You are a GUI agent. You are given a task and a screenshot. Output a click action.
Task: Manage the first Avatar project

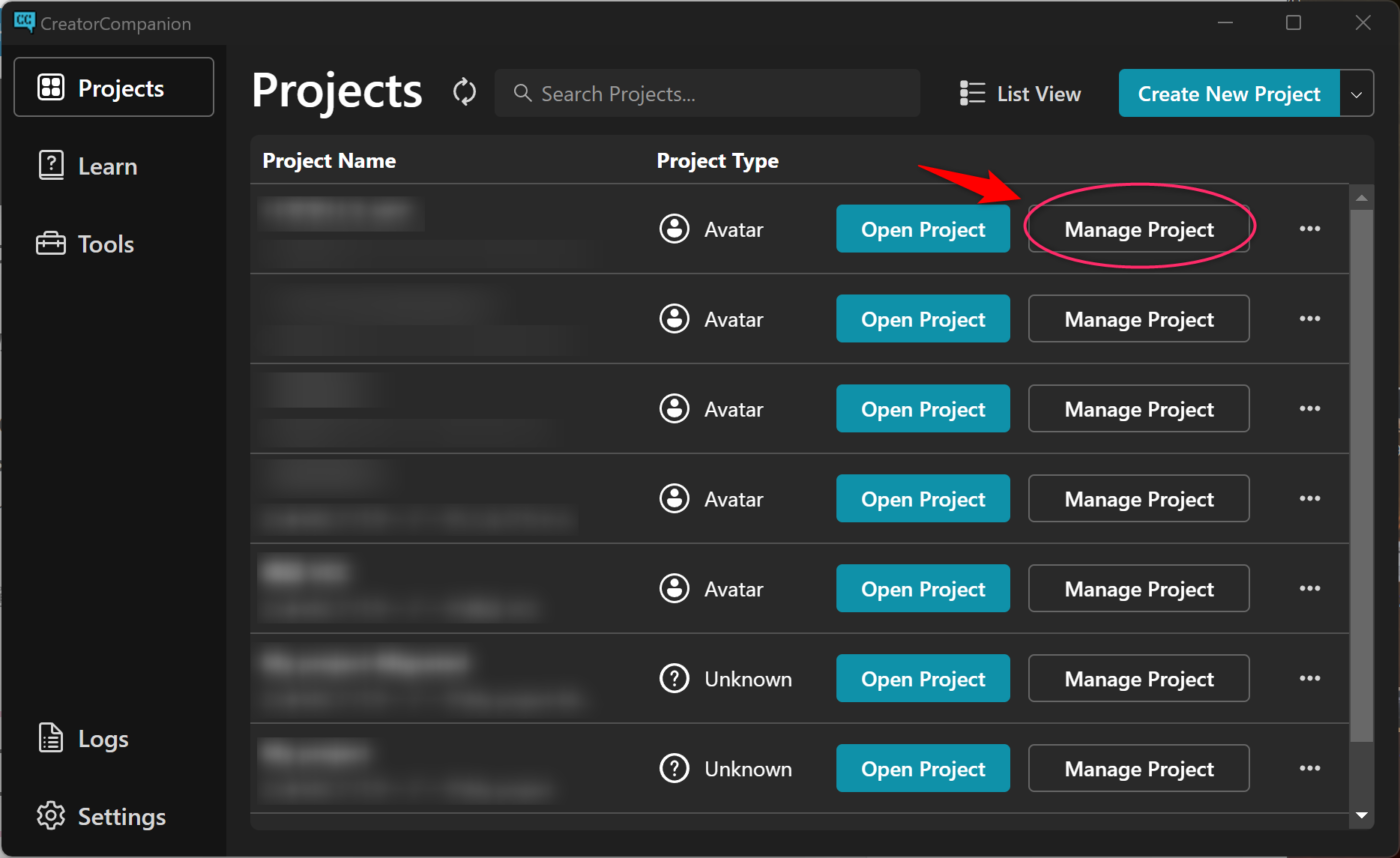point(1139,229)
